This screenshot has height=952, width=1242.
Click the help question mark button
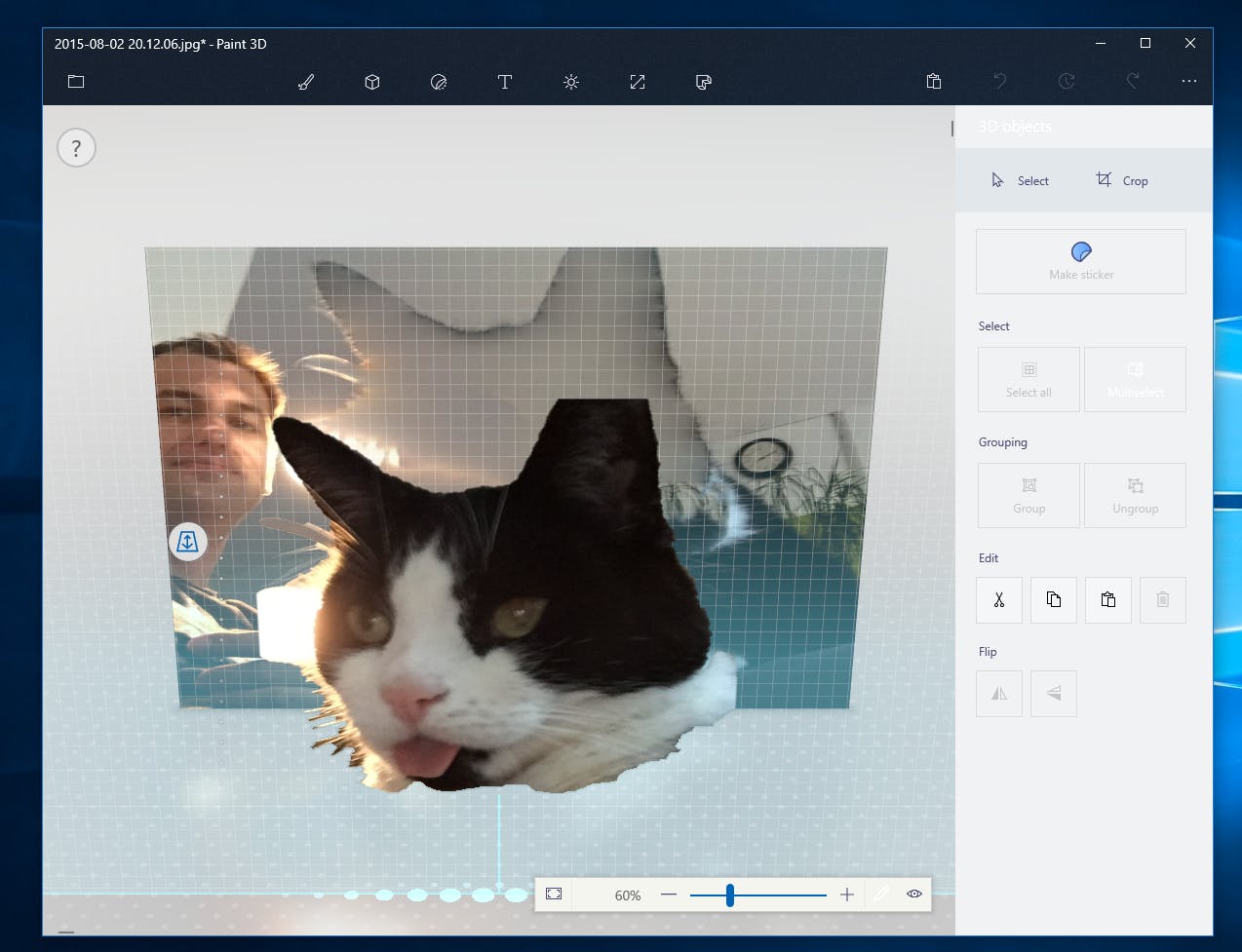click(76, 148)
